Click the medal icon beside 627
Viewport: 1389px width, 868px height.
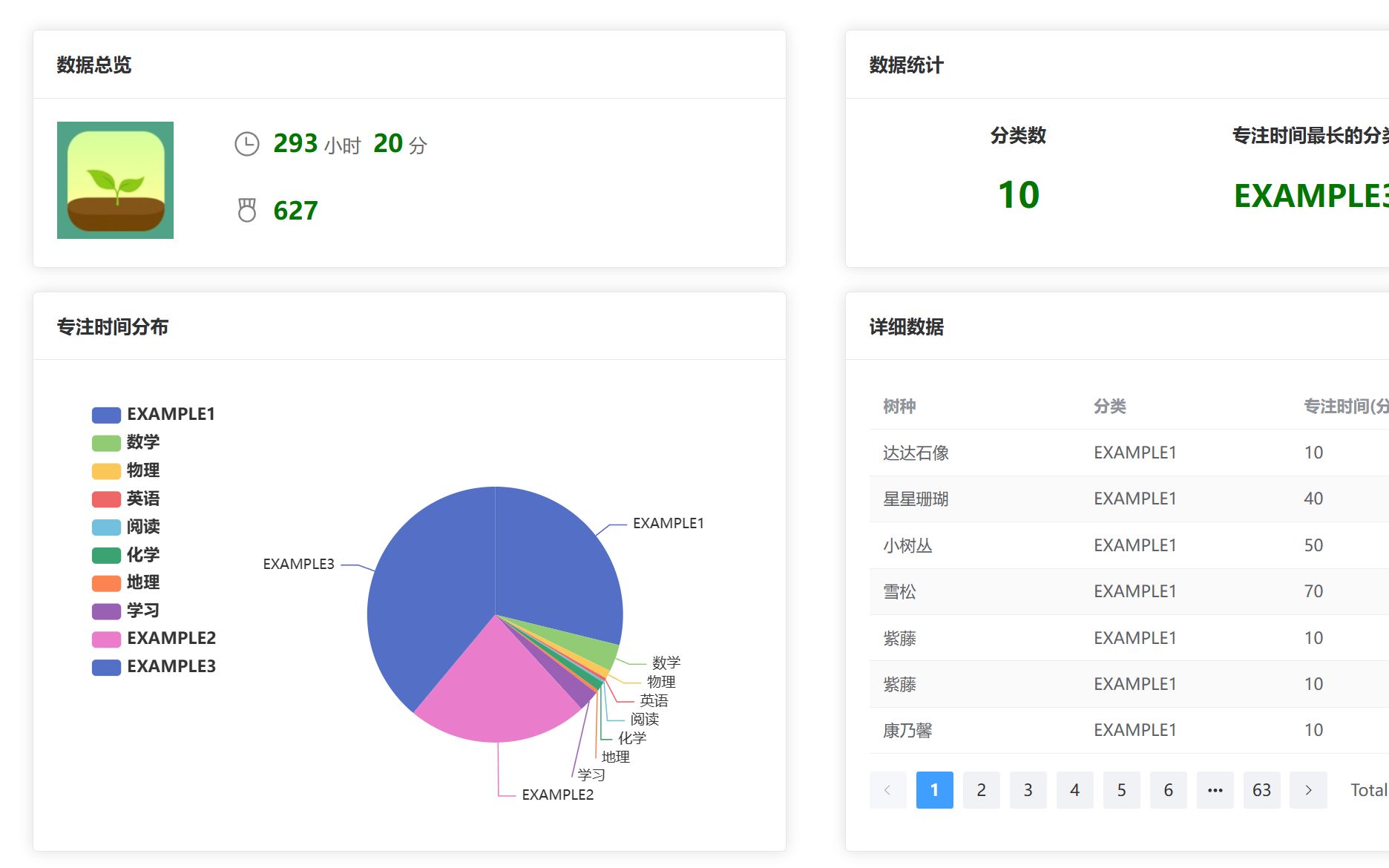click(247, 210)
